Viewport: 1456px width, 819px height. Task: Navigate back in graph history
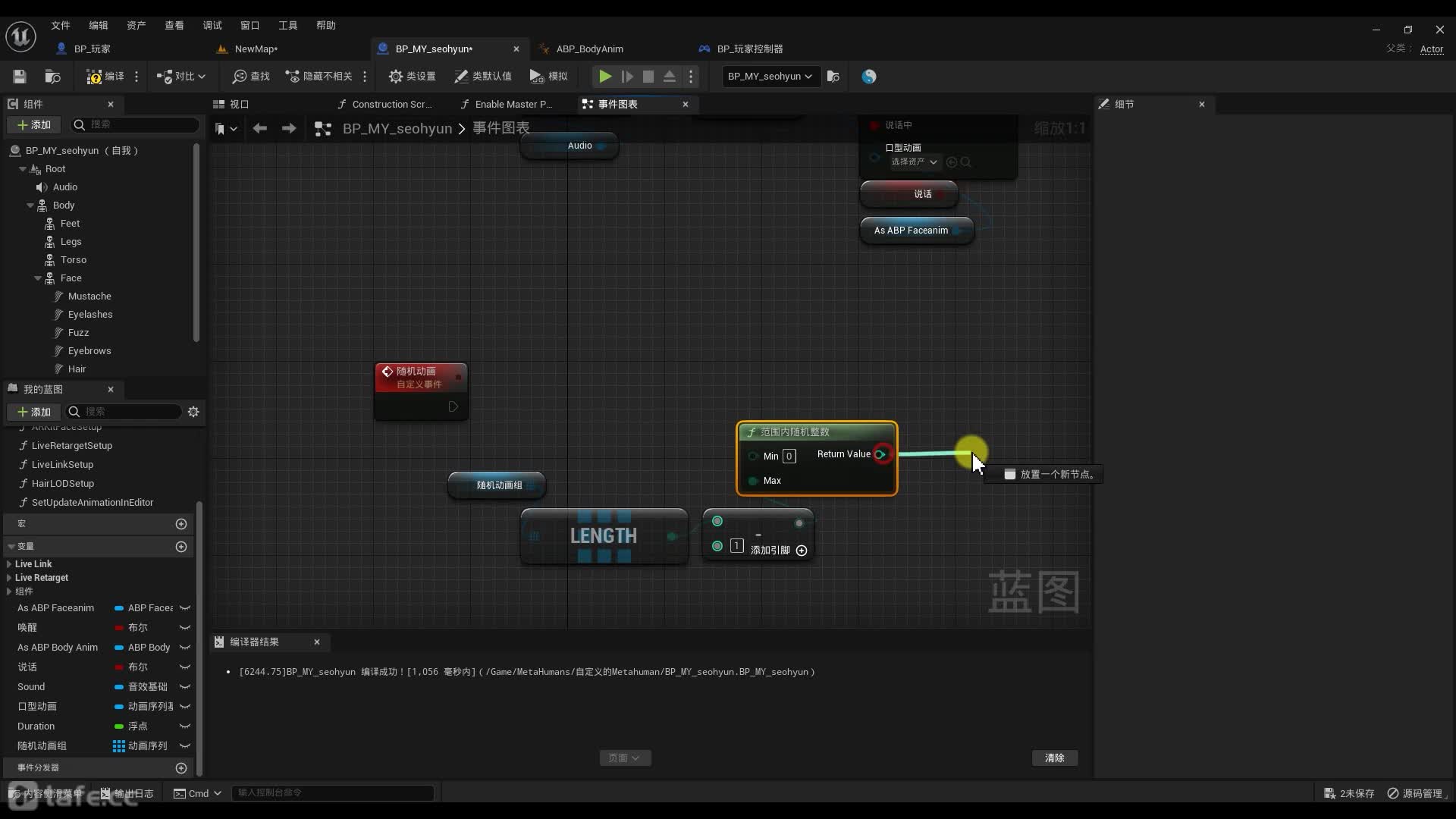point(259,129)
